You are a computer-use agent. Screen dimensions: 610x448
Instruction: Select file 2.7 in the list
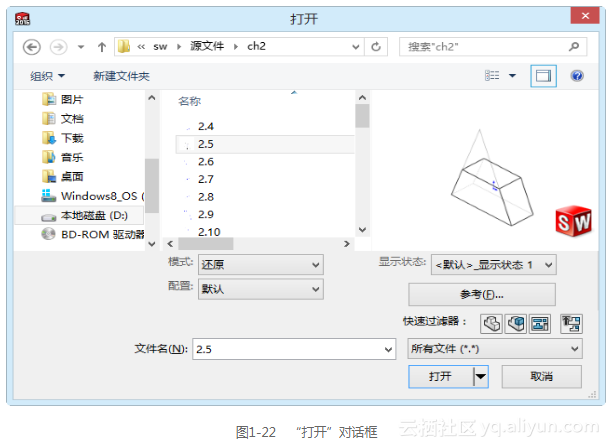click(x=265, y=179)
